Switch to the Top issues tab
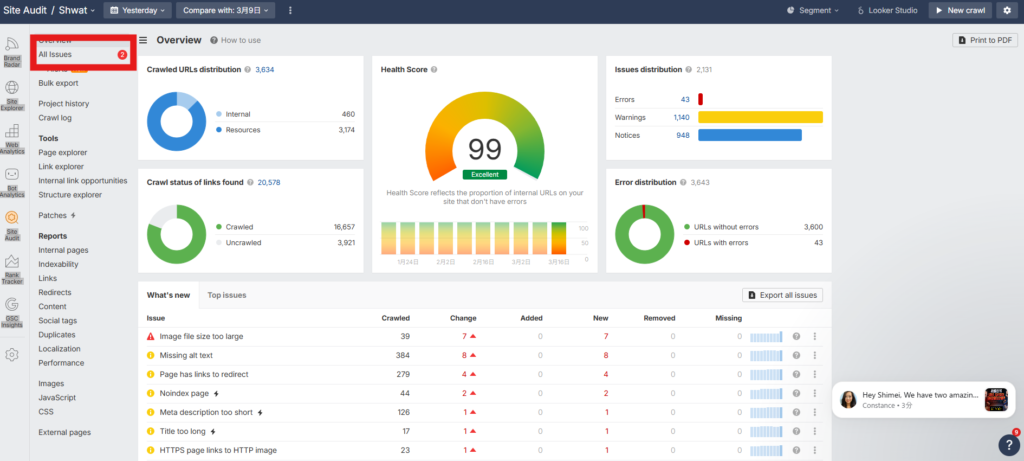Viewport: 1024px width, 461px height. 227,295
